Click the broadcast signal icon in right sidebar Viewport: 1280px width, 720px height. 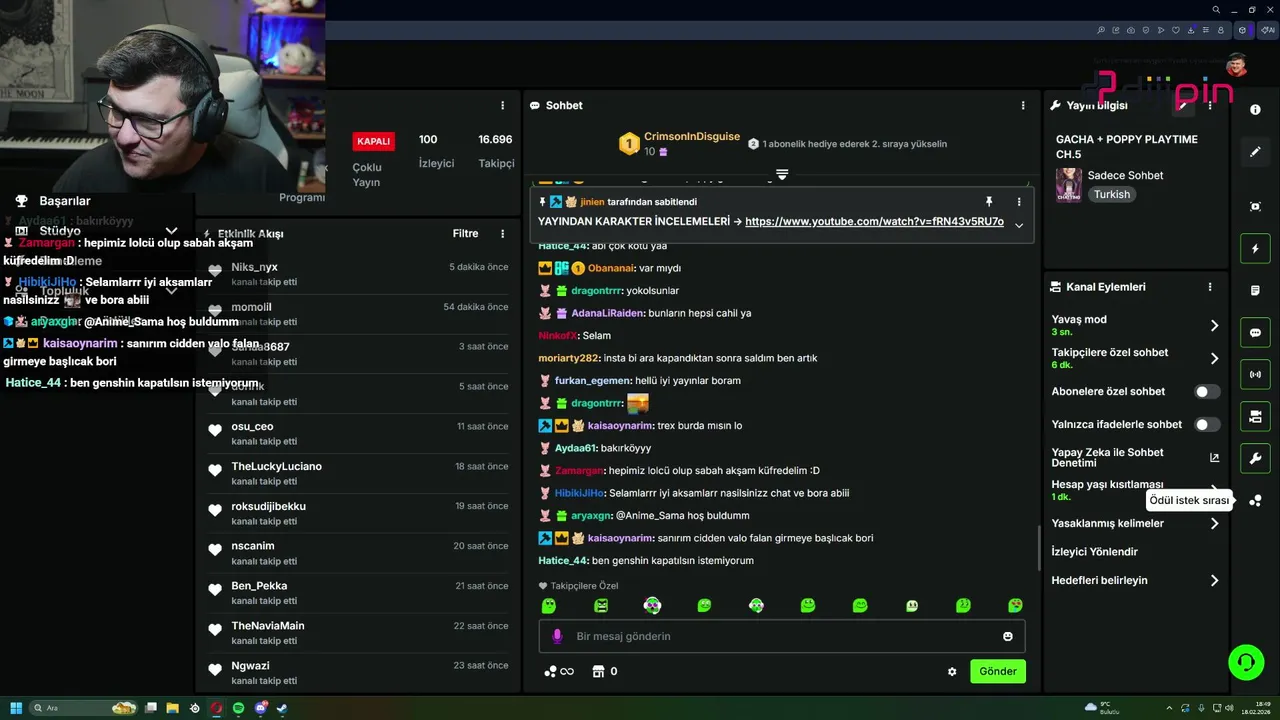coord(1255,375)
